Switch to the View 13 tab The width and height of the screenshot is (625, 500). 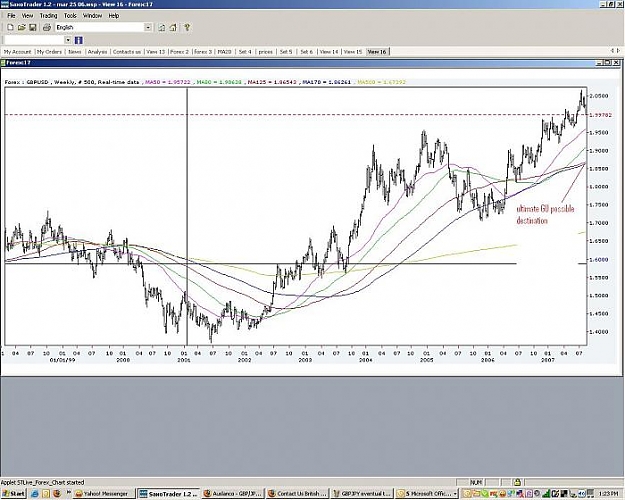pyautogui.click(x=155, y=52)
